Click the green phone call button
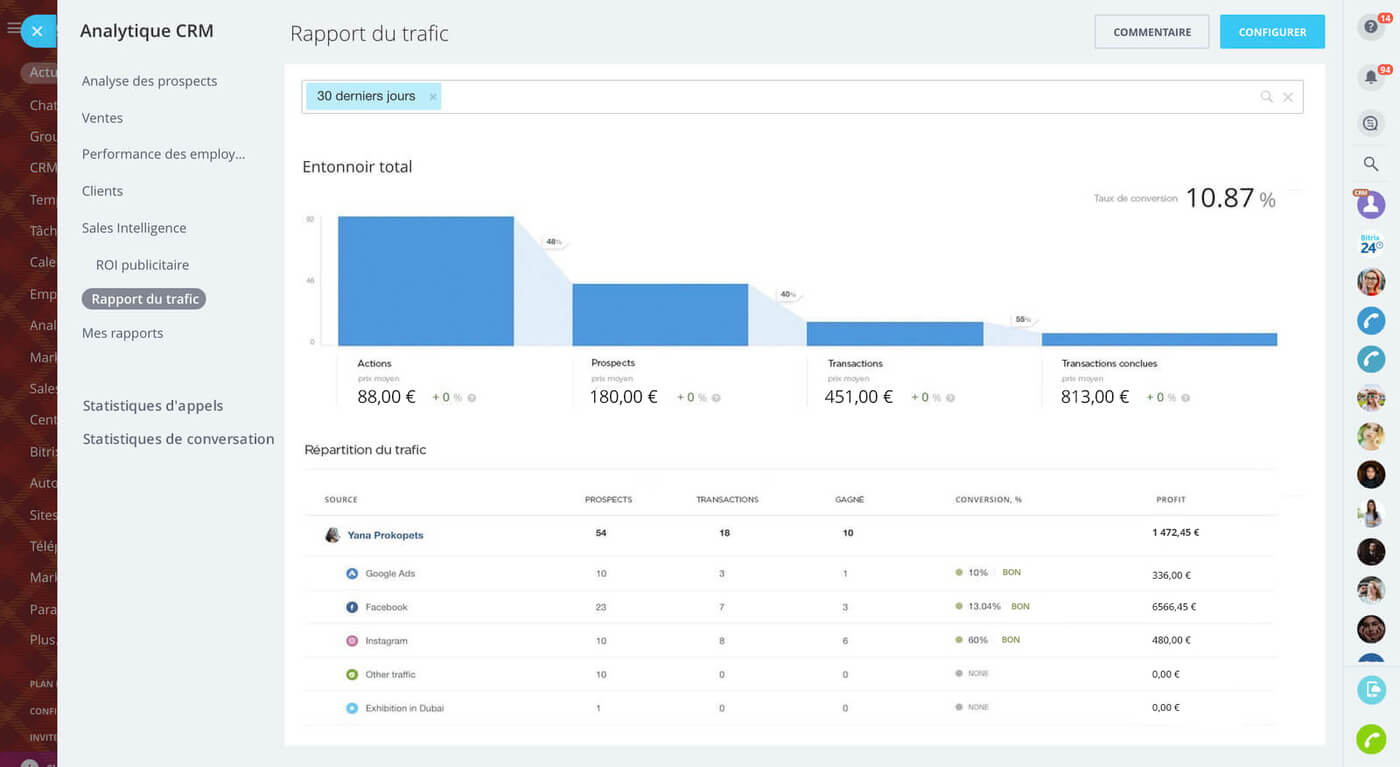Image resolution: width=1400 pixels, height=767 pixels. tap(1370, 738)
